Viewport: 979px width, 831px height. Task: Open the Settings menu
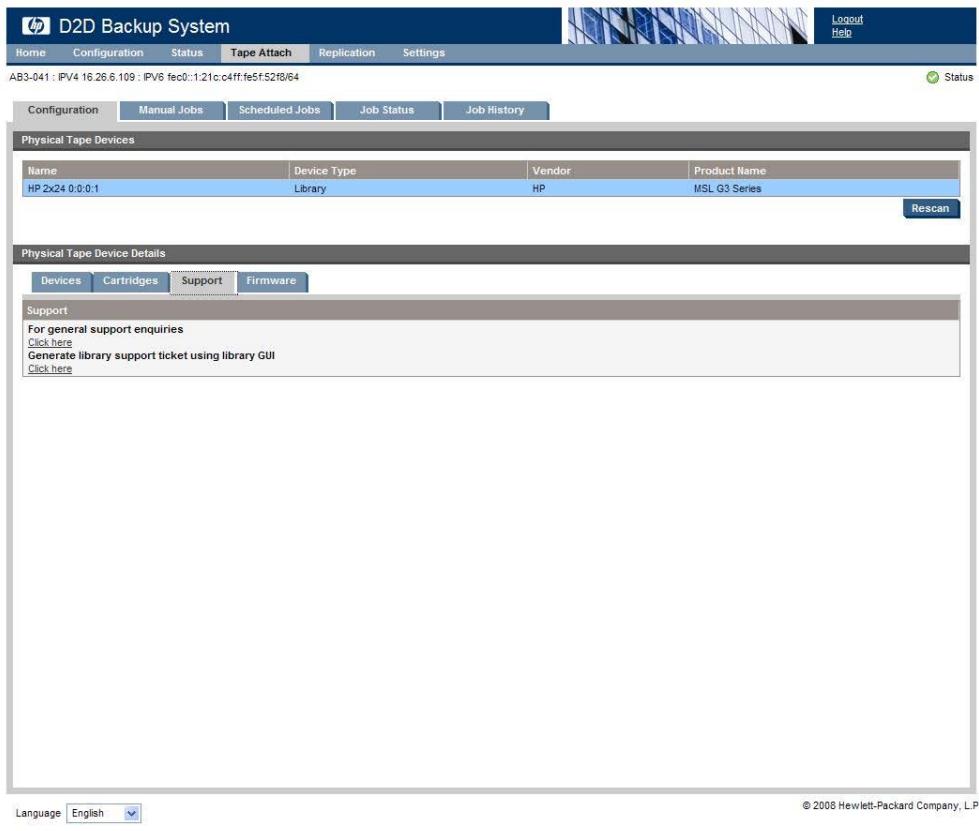(423, 53)
